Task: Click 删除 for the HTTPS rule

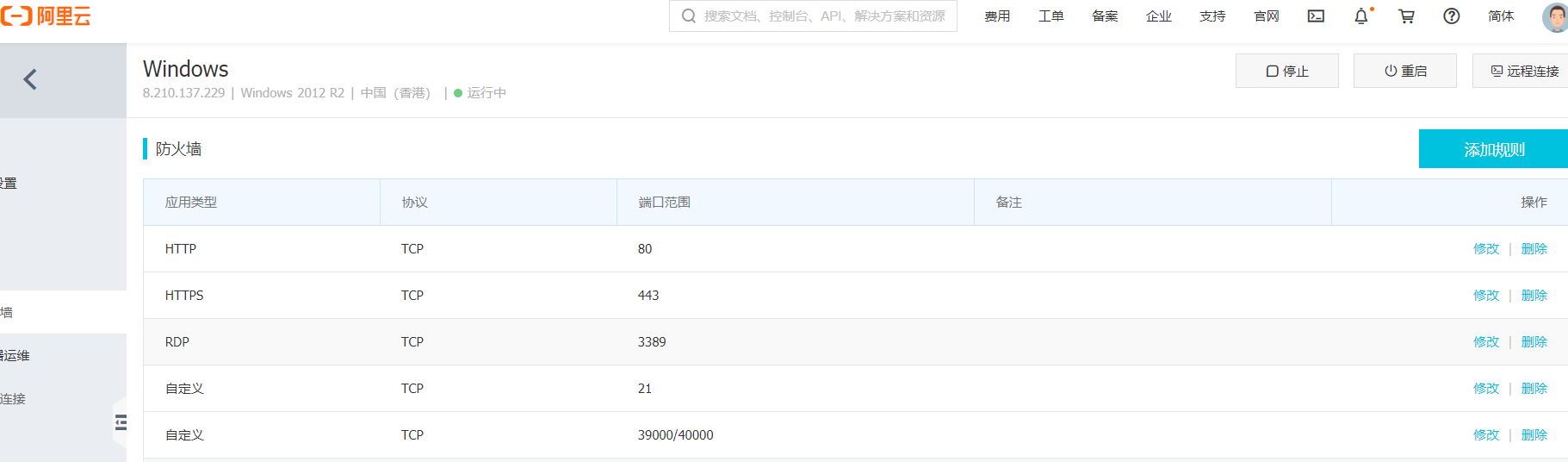Action: [1534, 296]
